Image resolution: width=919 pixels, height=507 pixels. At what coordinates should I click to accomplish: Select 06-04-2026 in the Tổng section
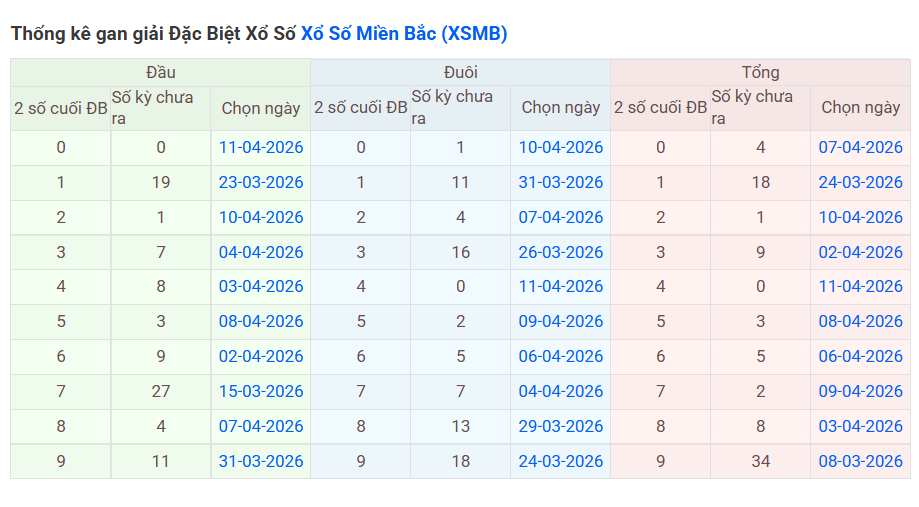pos(860,356)
